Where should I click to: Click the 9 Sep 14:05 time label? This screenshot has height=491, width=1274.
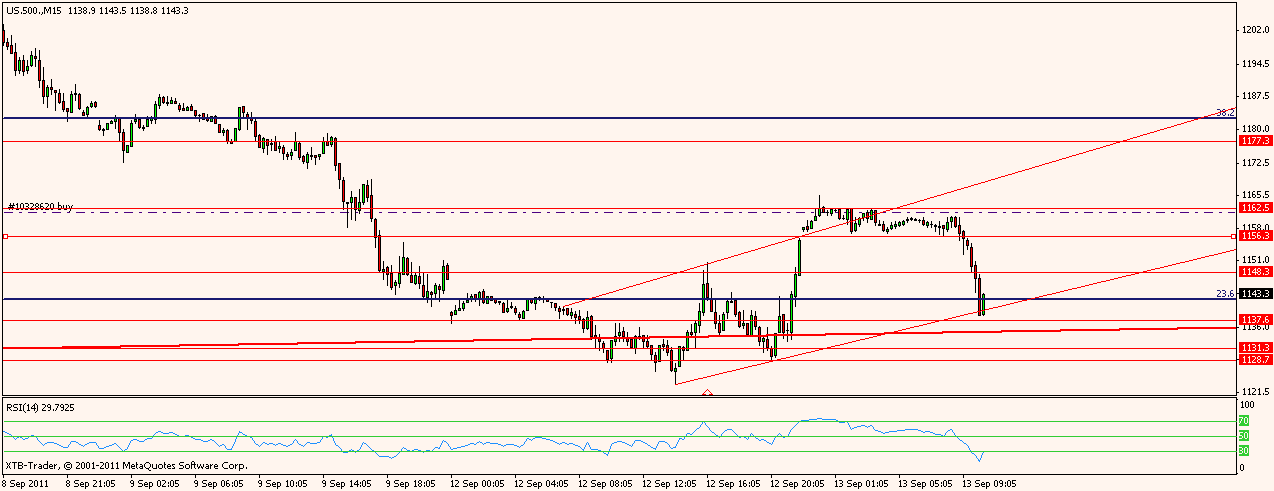click(x=347, y=482)
